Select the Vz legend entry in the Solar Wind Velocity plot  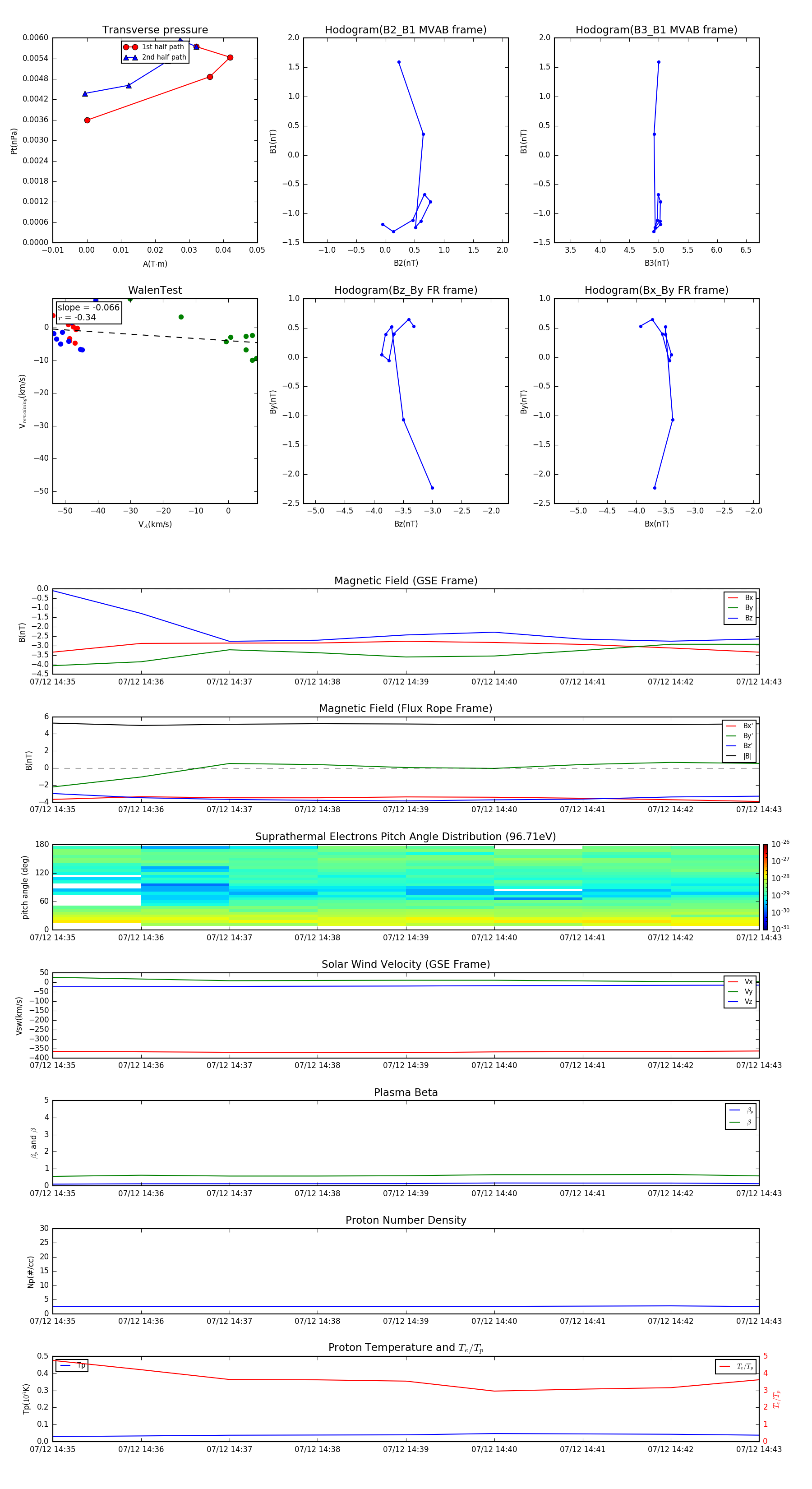pos(741,1001)
